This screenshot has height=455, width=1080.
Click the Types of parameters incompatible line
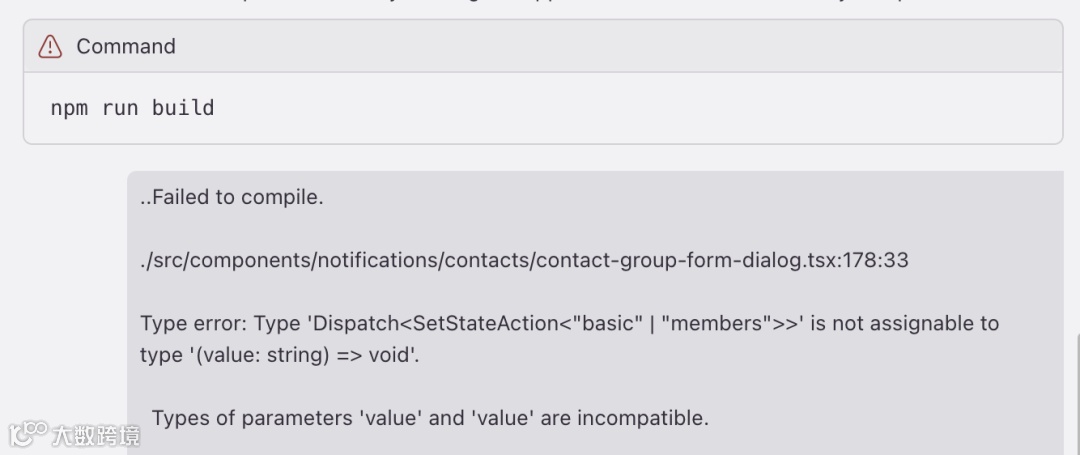430,418
